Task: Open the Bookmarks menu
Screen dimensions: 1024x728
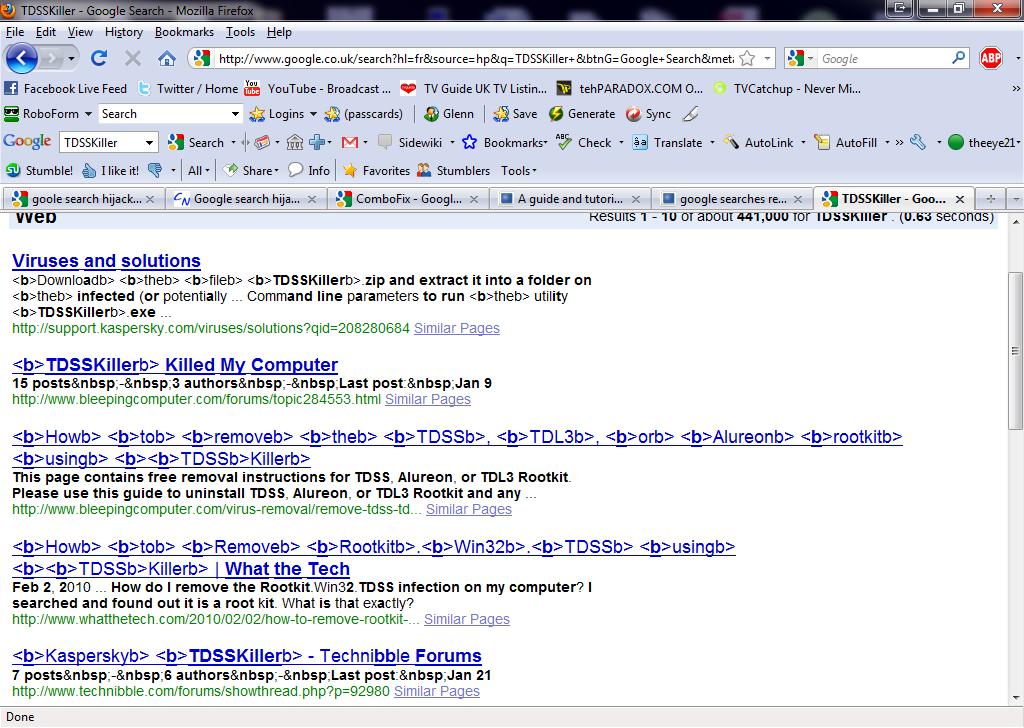Action: pos(184,31)
